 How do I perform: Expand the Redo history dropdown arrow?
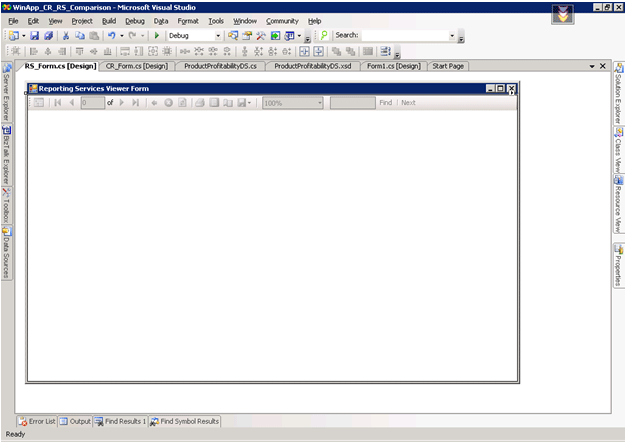[x=142, y=36]
